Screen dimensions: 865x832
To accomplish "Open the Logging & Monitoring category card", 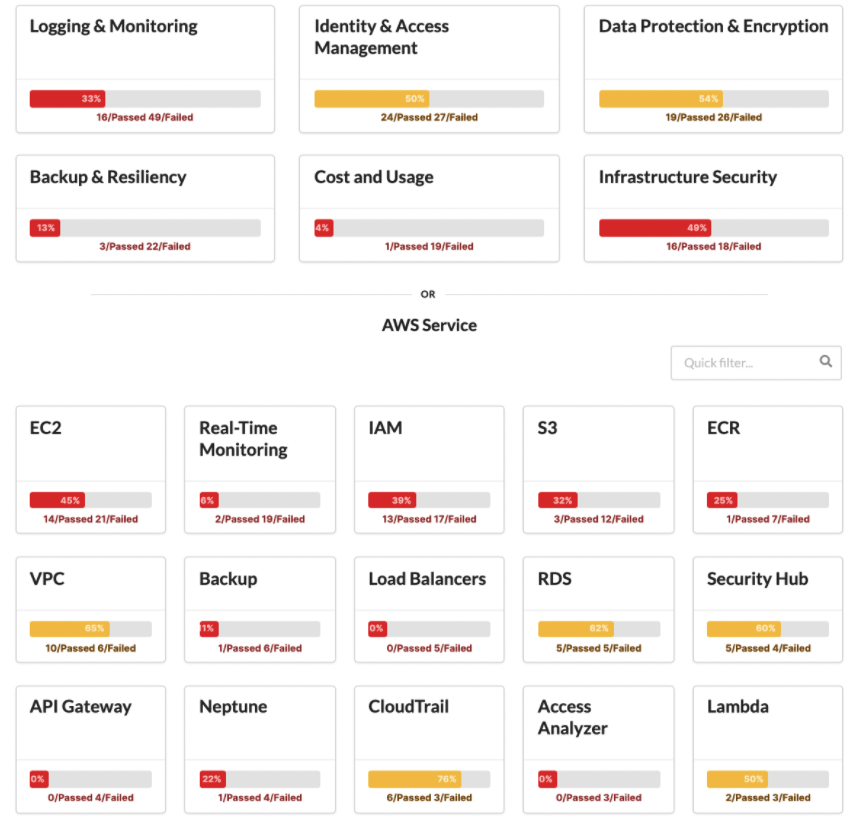I will tap(145, 68).
